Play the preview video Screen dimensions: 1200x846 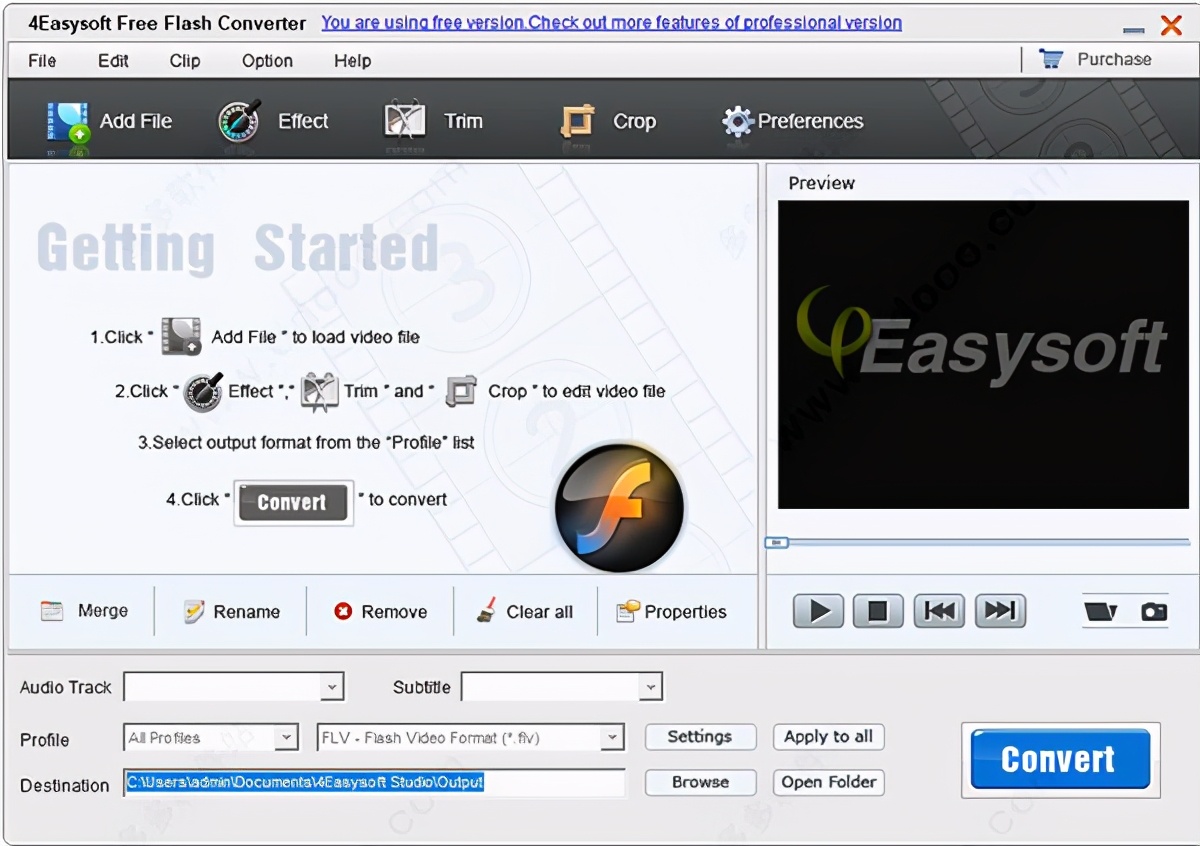click(x=818, y=611)
